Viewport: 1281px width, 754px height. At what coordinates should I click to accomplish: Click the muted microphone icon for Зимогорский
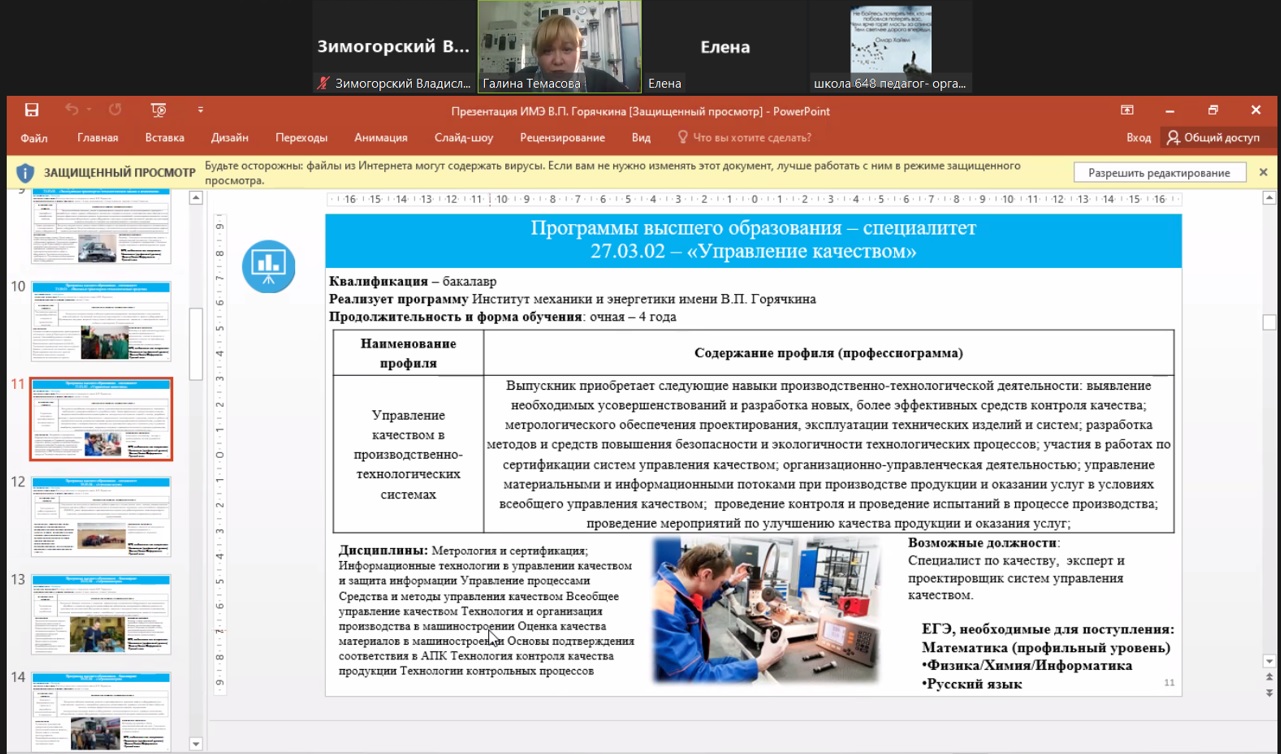tap(323, 84)
